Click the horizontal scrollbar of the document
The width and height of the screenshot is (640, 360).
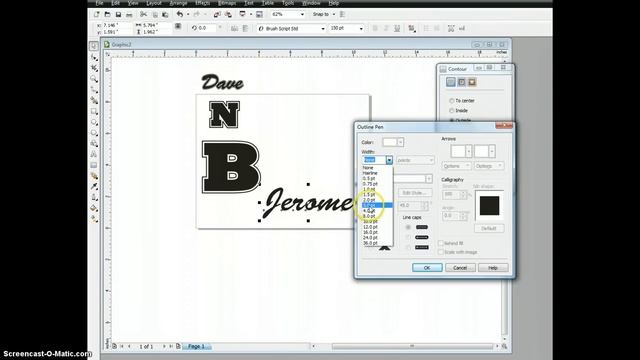click(x=412, y=347)
